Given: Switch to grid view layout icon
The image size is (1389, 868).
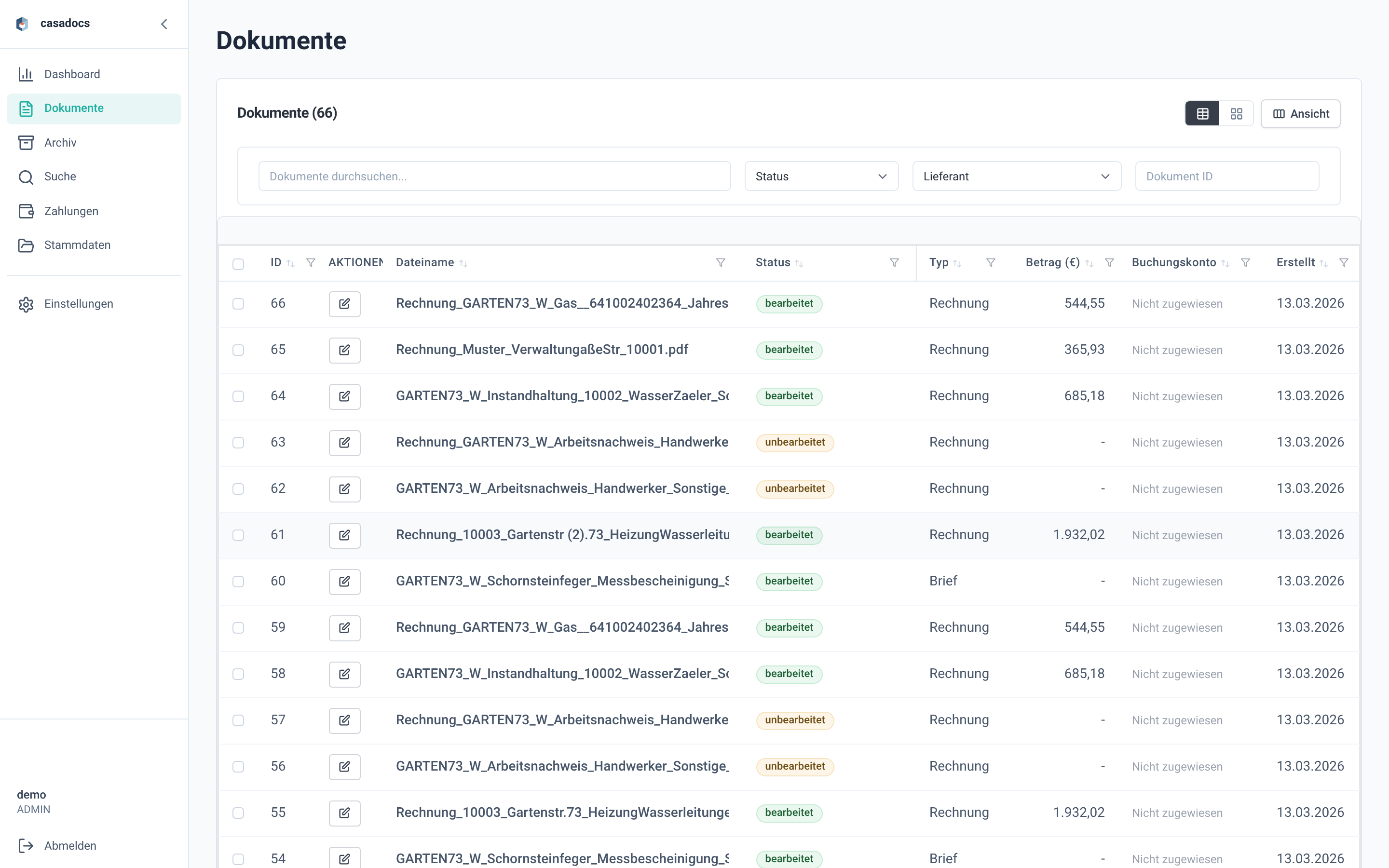Looking at the screenshot, I should [1236, 114].
